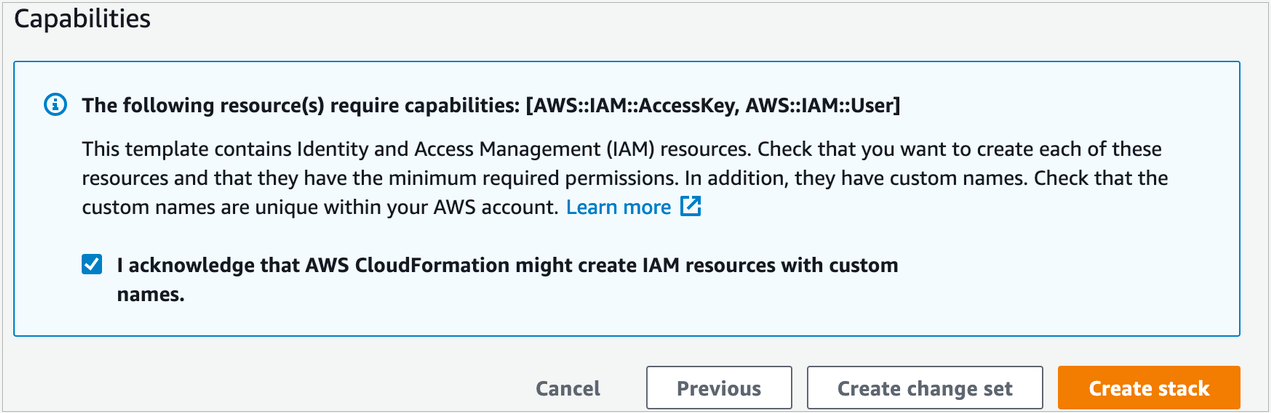Image resolution: width=1271 pixels, height=413 pixels.
Task: Click the "names." line under the acknowledgement
Action: [x=151, y=294]
